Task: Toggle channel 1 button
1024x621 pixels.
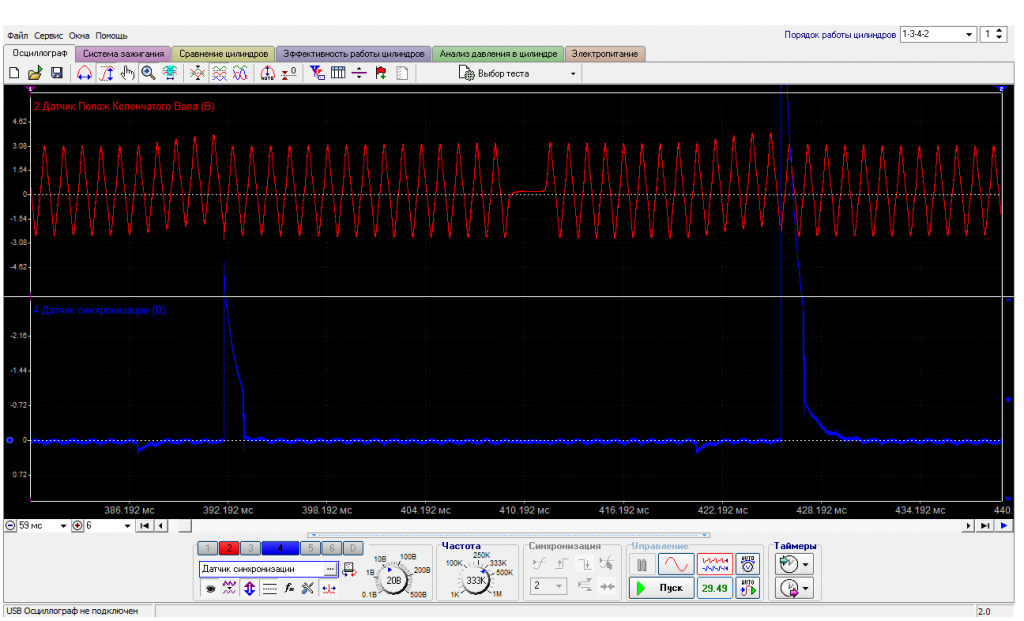Action: (x=208, y=549)
